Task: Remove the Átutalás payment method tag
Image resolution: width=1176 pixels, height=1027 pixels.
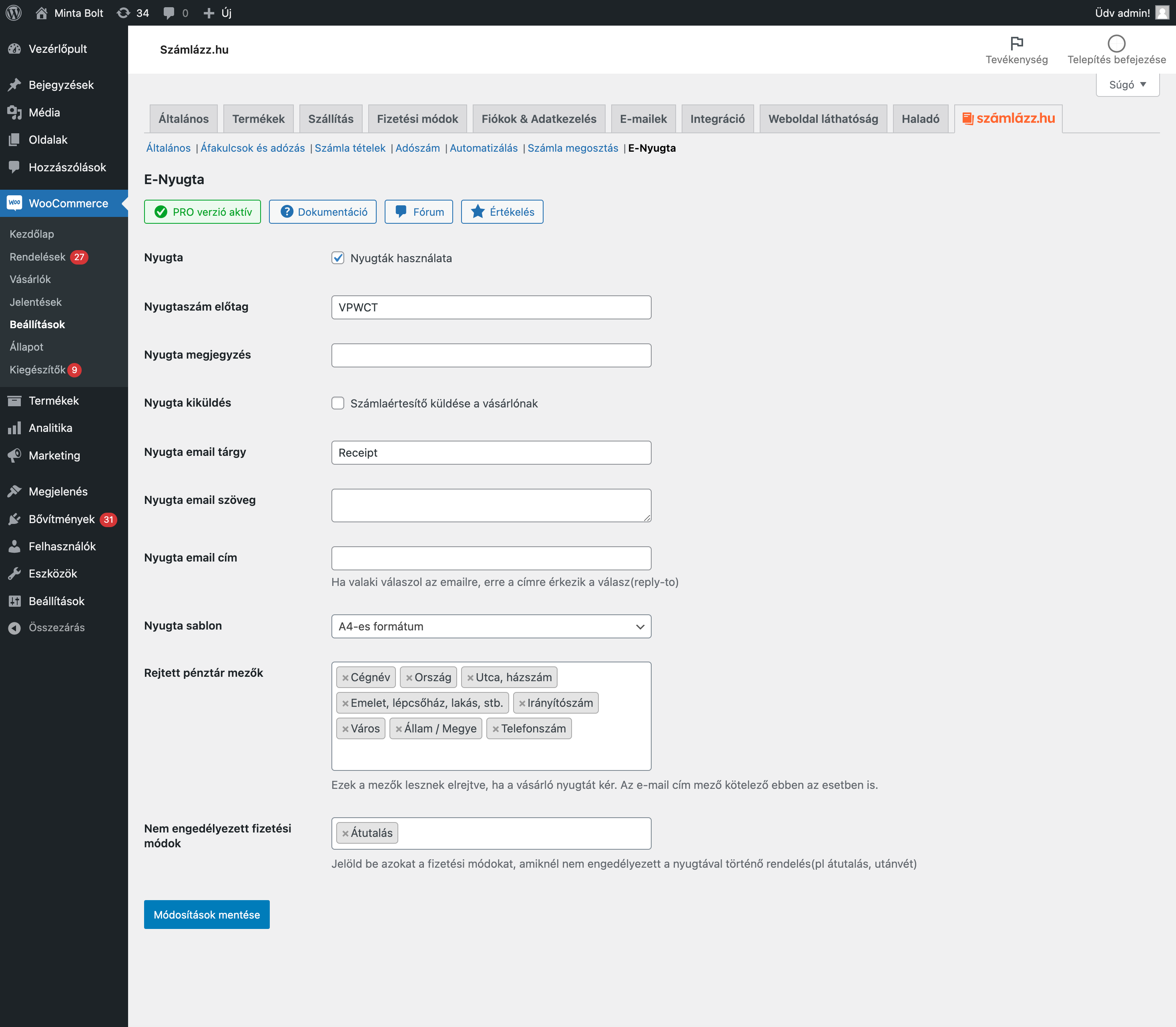Action: coord(345,834)
